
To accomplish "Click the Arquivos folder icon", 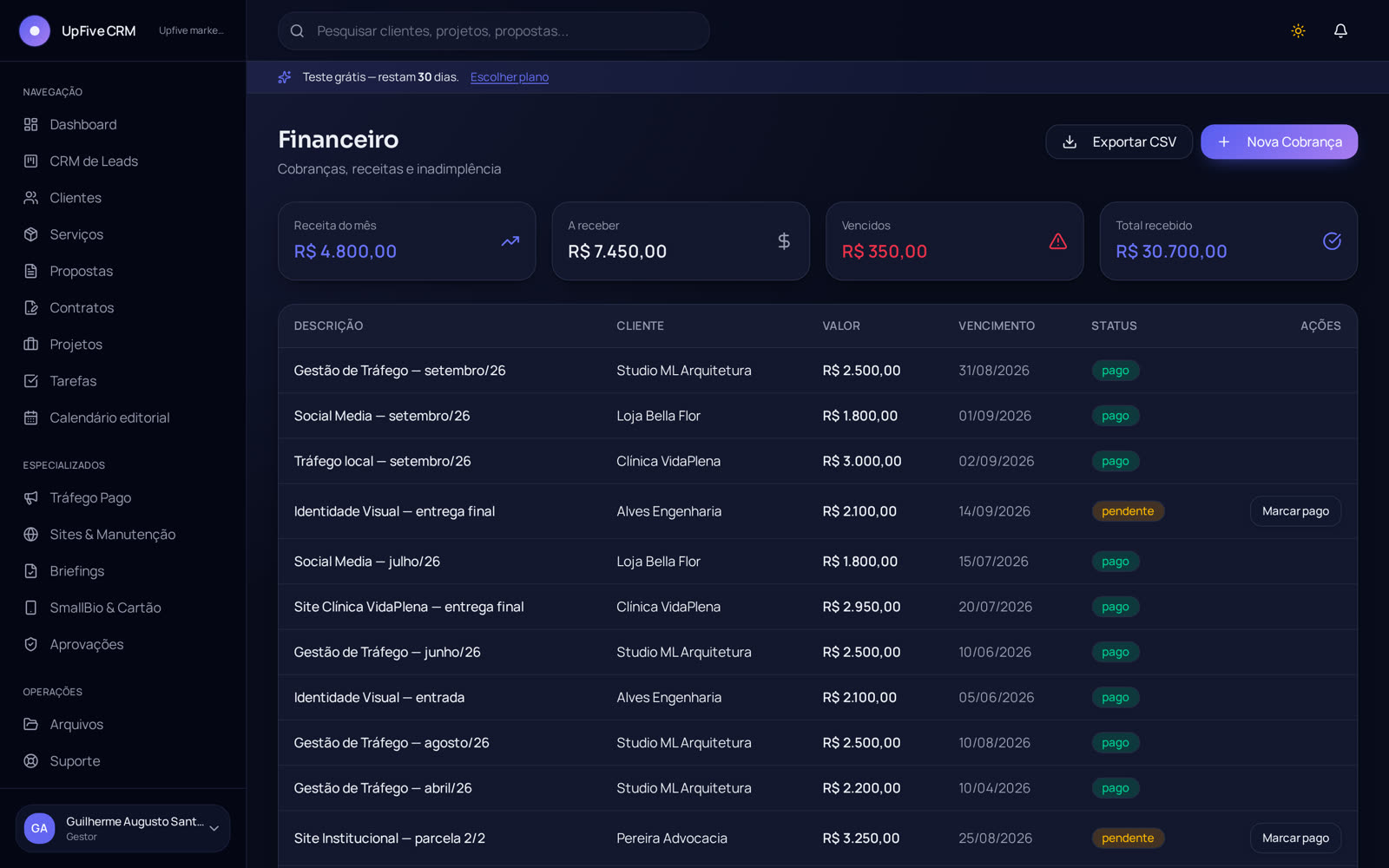I will (31, 724).
